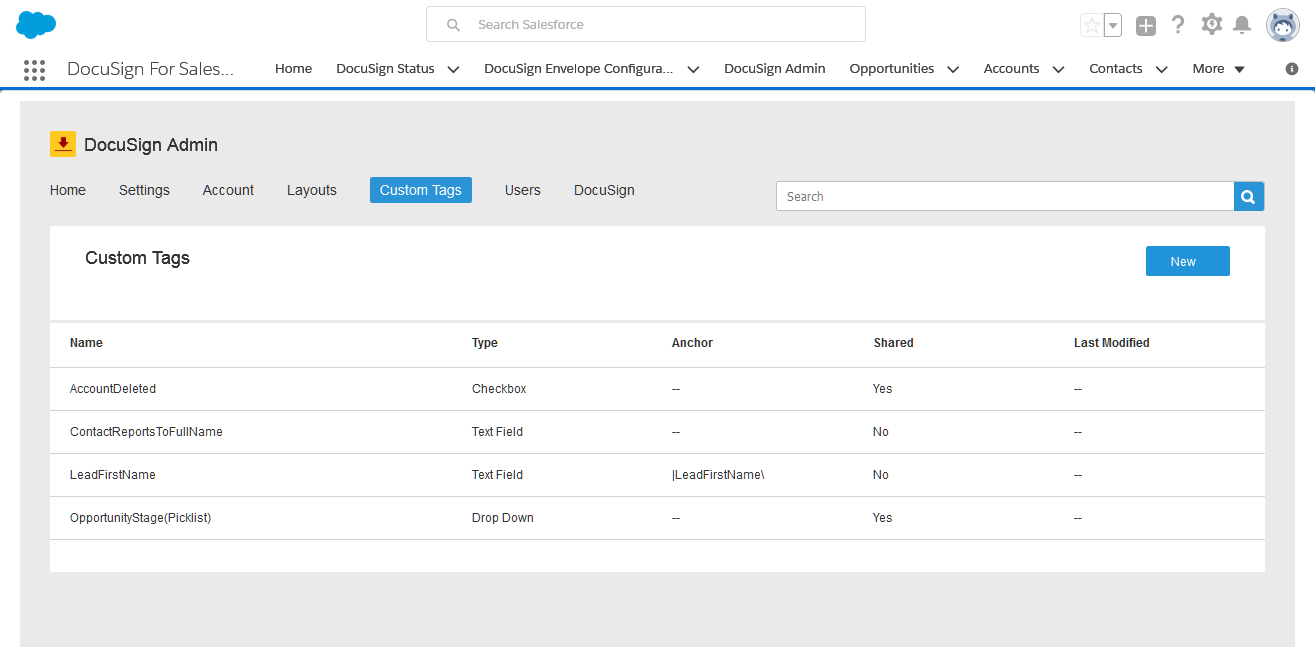Click Text Field in the ContactReportsToFullName row

pos(497,432)
